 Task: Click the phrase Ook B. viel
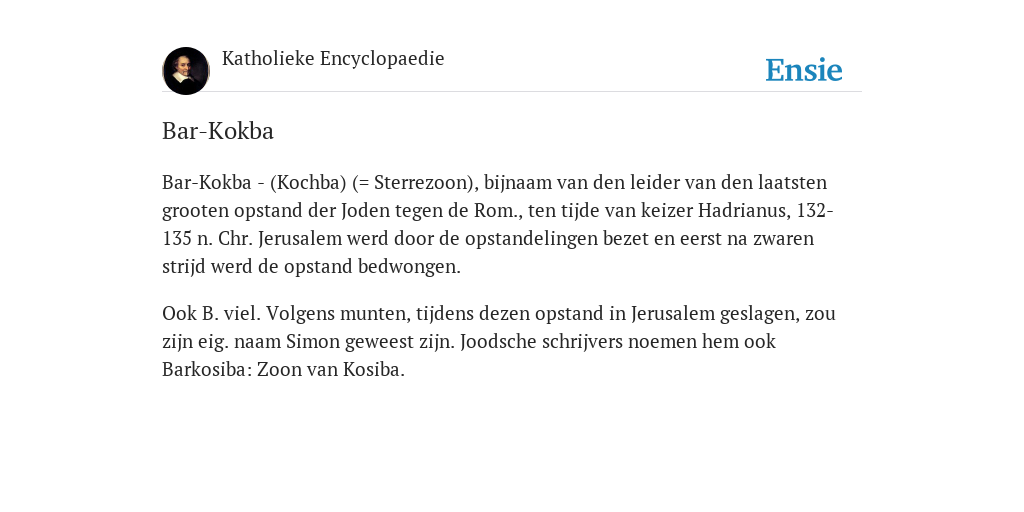point(212,313)
